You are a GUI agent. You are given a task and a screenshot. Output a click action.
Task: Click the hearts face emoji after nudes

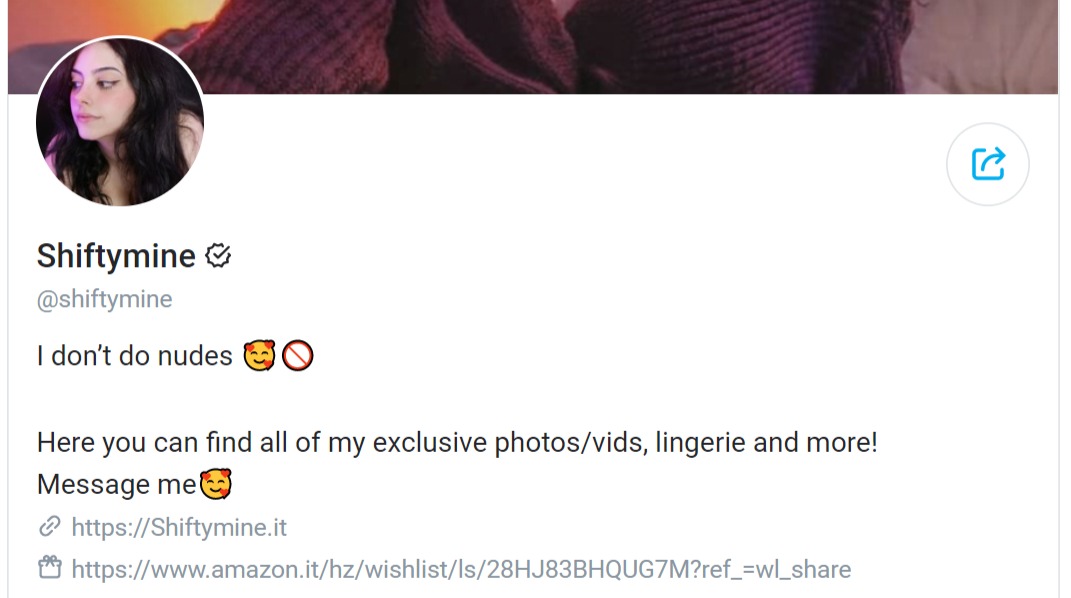tap(260, 356)
